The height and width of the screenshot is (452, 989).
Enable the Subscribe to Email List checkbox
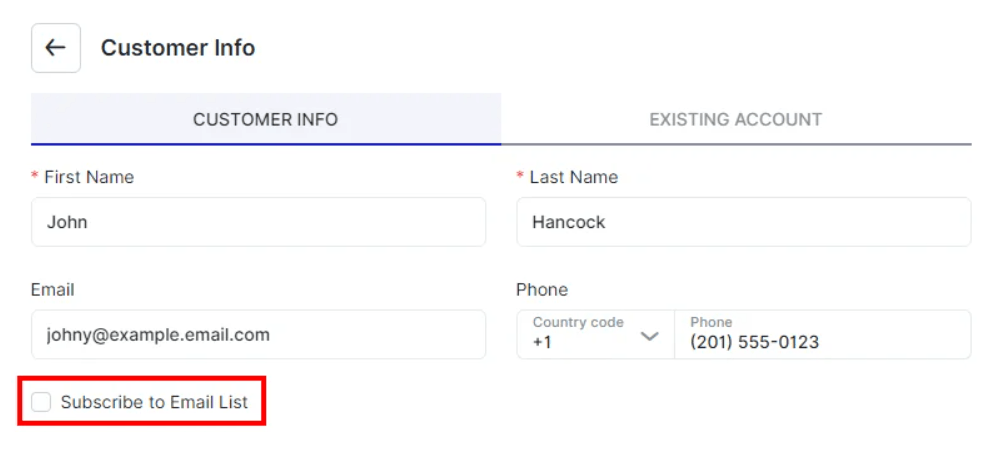point(41,402)
